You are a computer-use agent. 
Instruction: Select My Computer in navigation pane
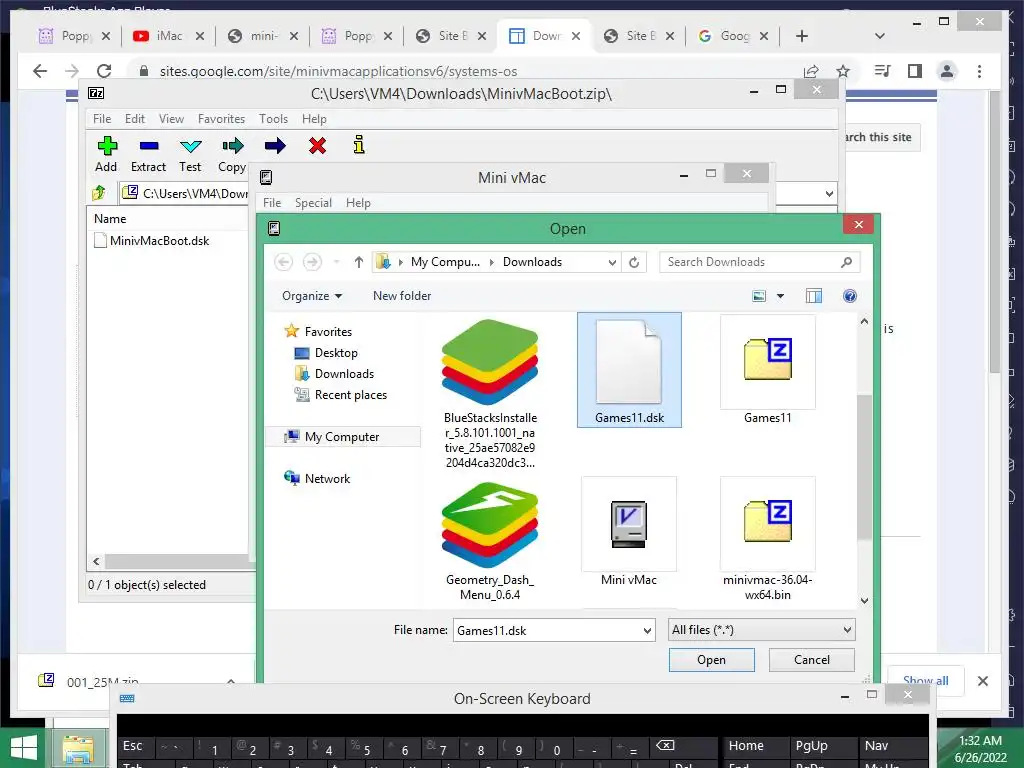342,436
